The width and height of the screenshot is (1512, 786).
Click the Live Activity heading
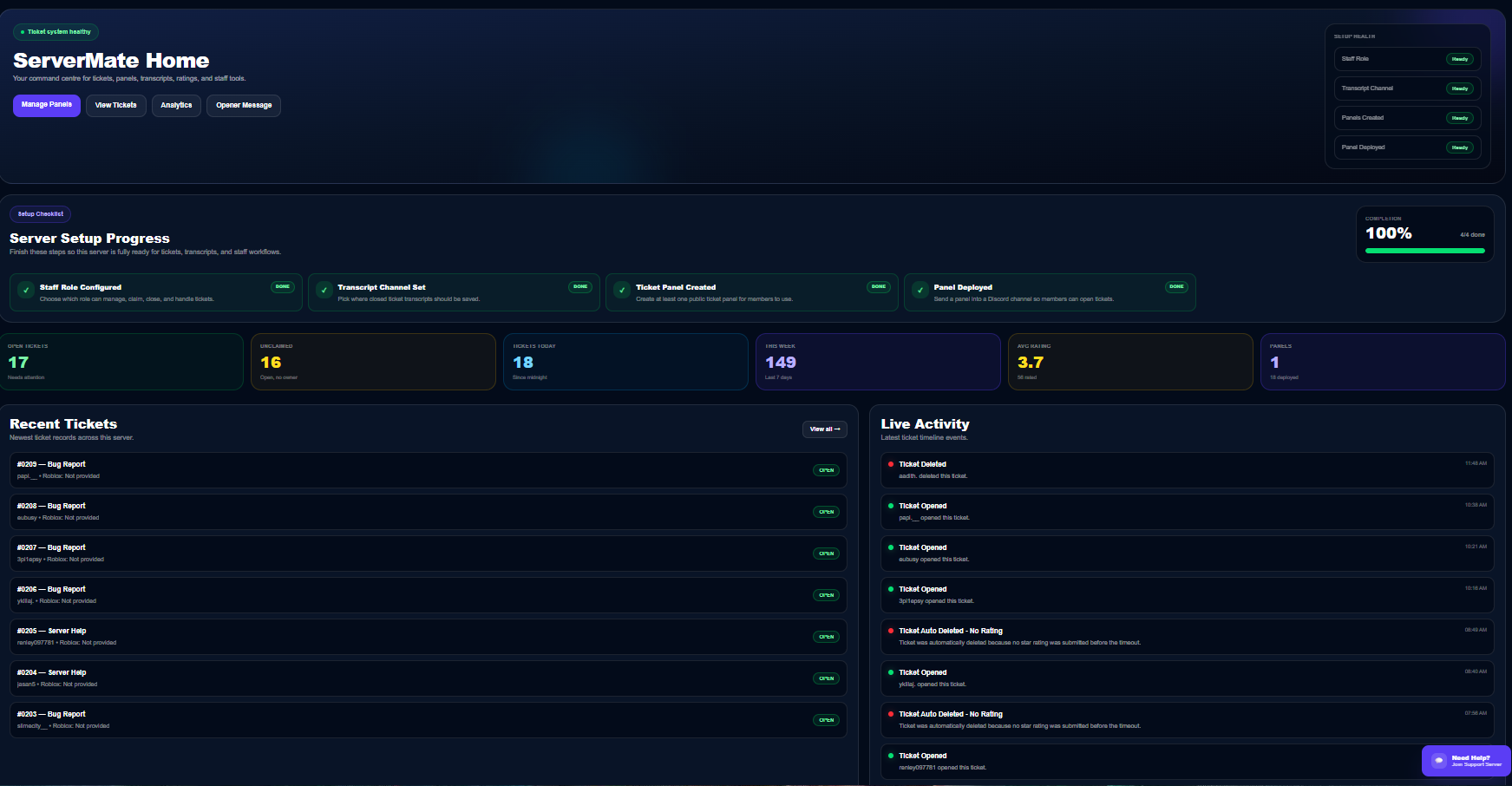click(925, 424)
